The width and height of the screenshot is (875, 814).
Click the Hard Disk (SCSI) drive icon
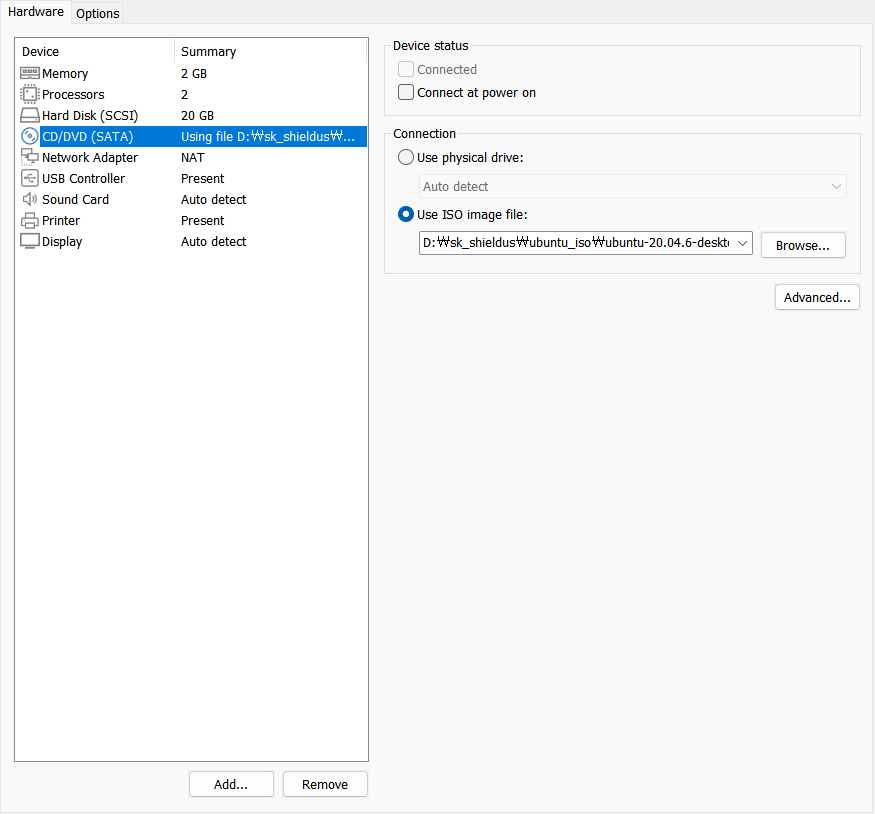[30, 115]
